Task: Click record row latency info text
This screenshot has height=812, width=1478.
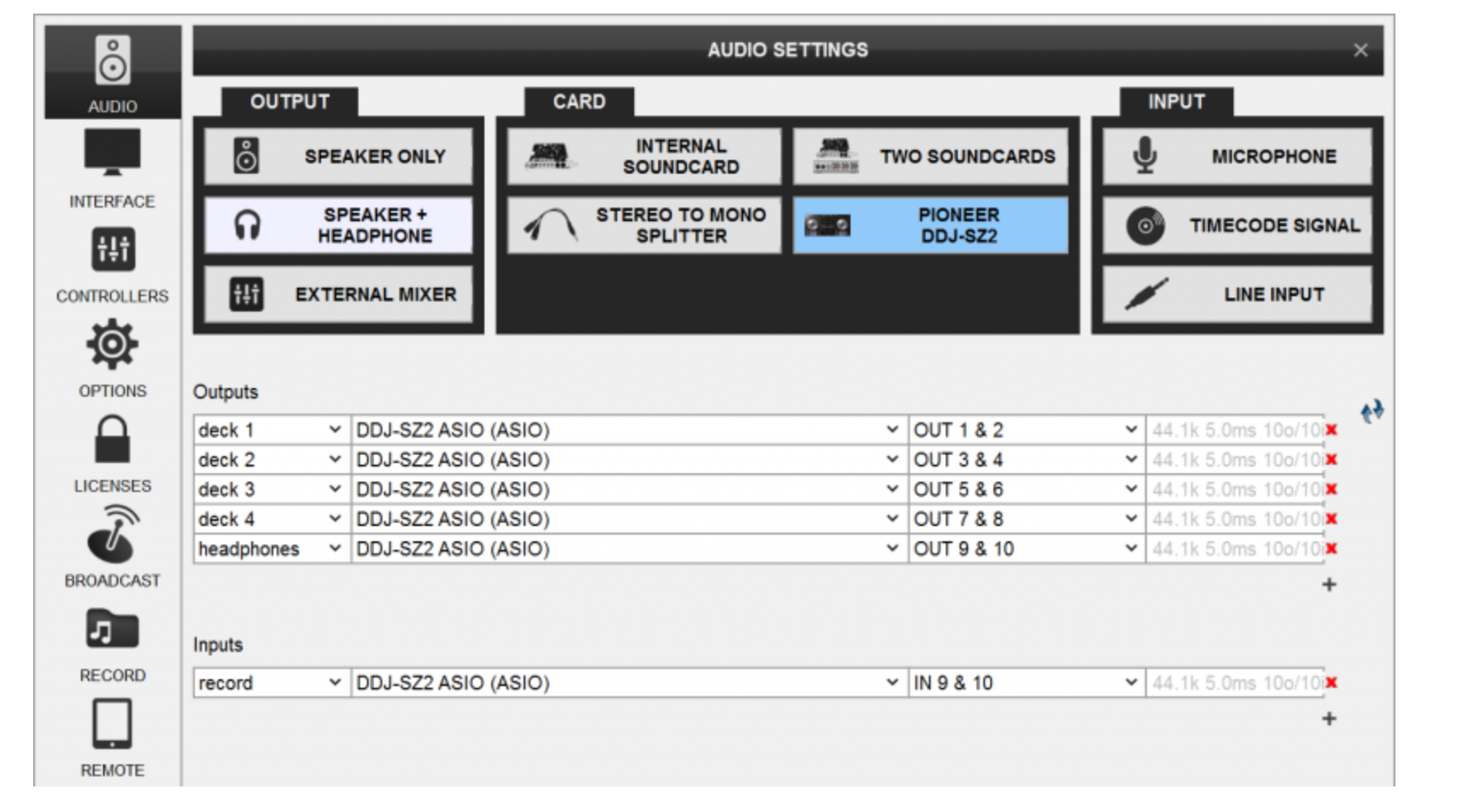Action: [1237, 683]
